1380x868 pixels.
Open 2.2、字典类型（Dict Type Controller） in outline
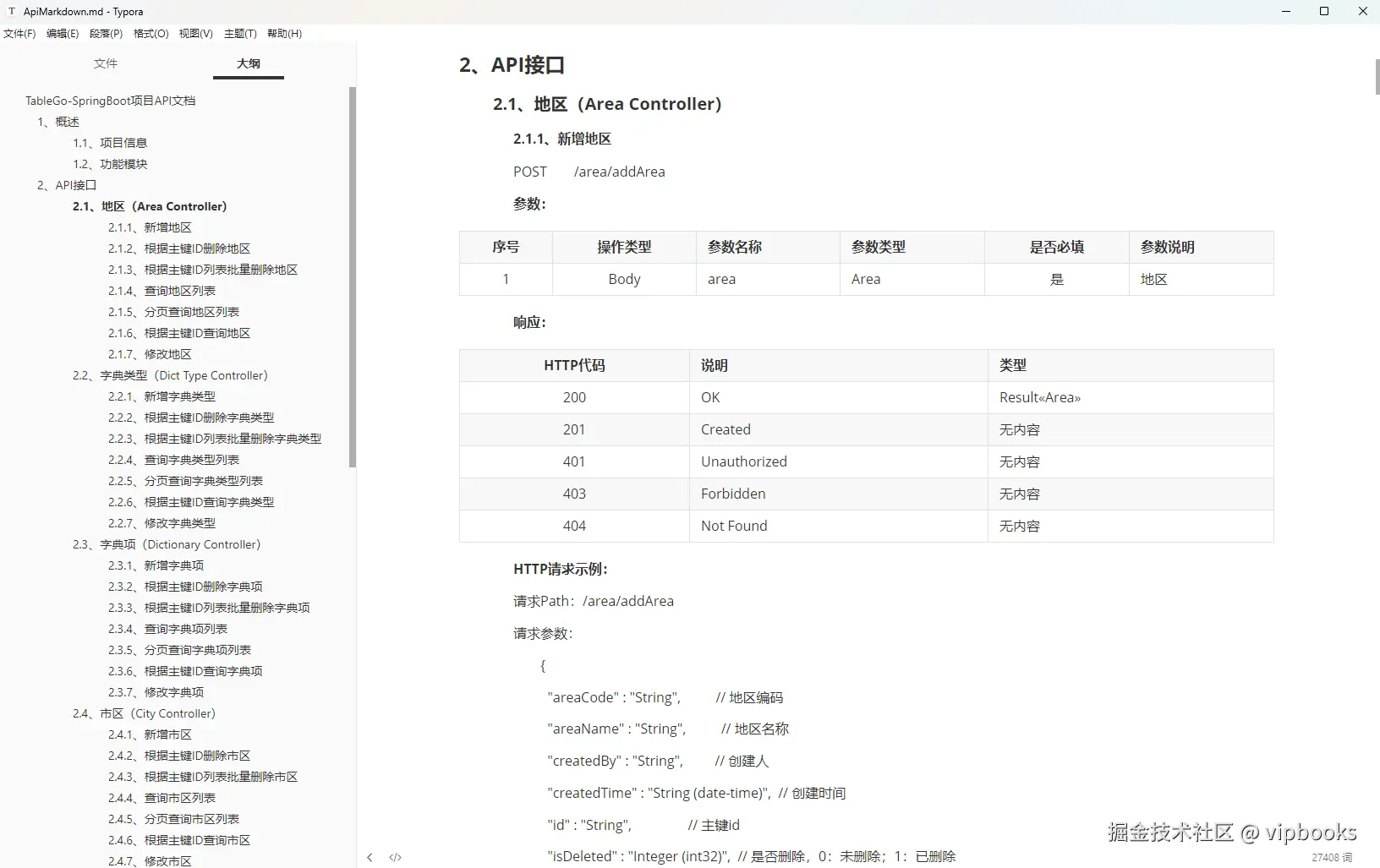coord(170,375)
